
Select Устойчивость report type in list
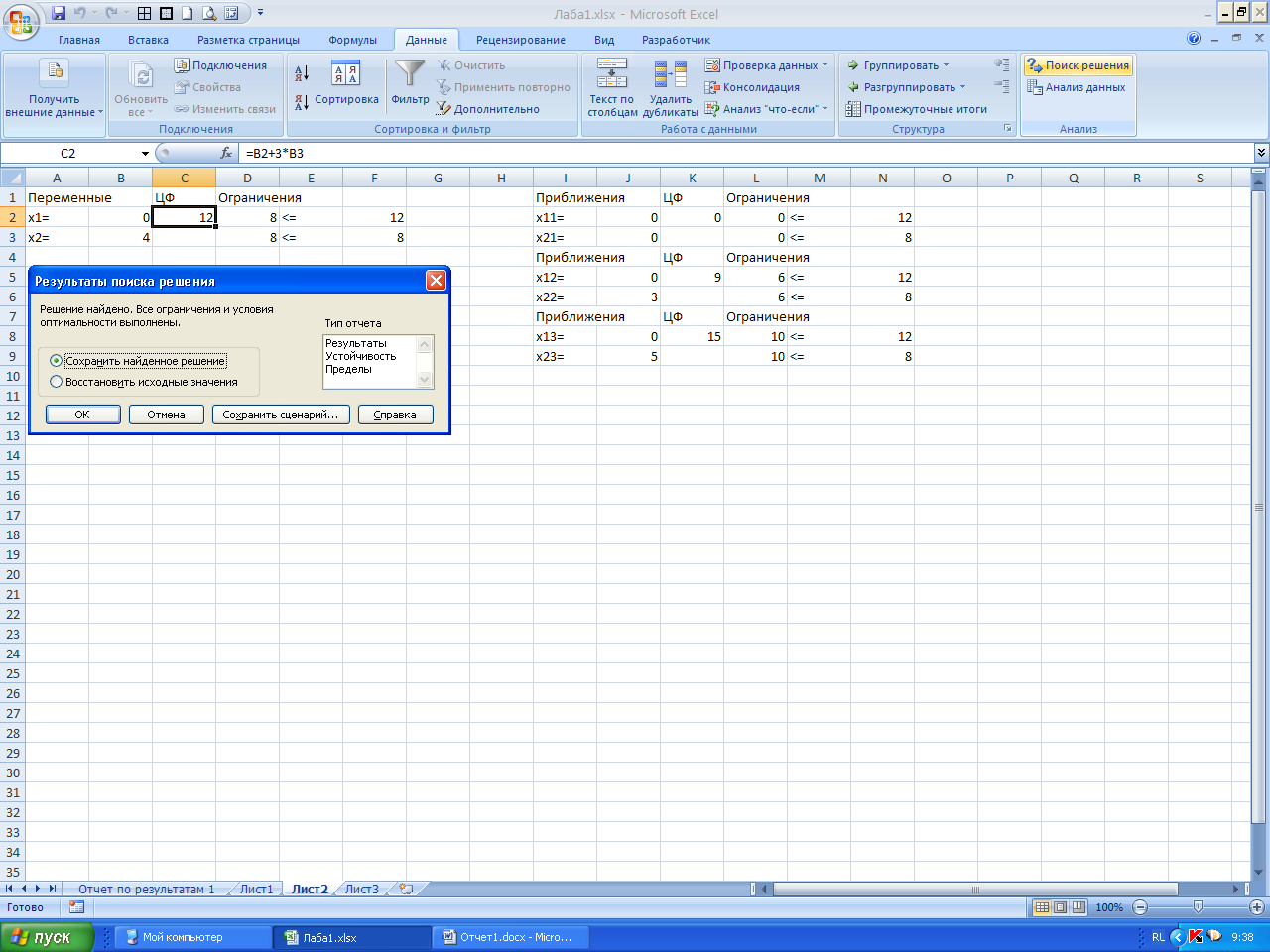pyautogui.click(x=361, y=356)
